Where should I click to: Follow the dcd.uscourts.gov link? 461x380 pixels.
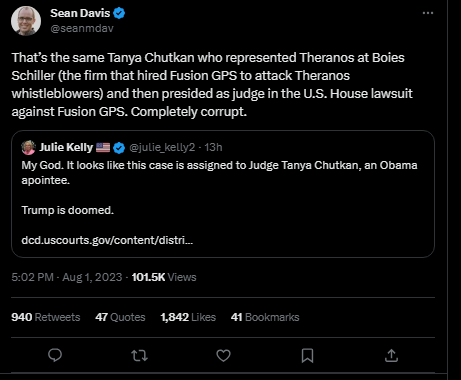[107, 240]
